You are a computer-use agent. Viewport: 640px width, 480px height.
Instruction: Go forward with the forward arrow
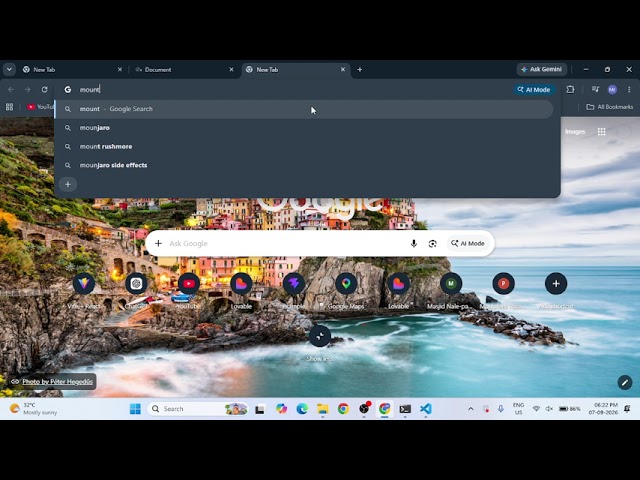(27, 89)
